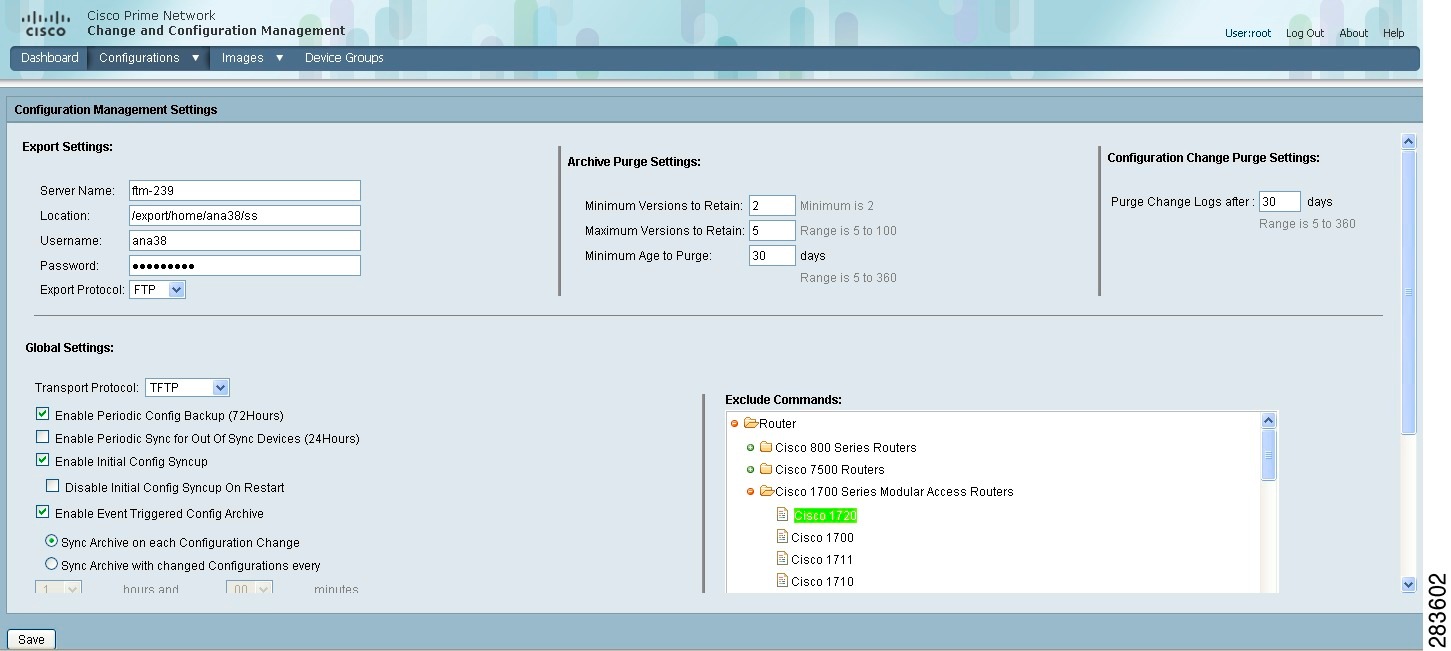Click the Cisco 7500 Routers folder icon
The width and height of the screenshot is (1451, 651).
[766, 469]
